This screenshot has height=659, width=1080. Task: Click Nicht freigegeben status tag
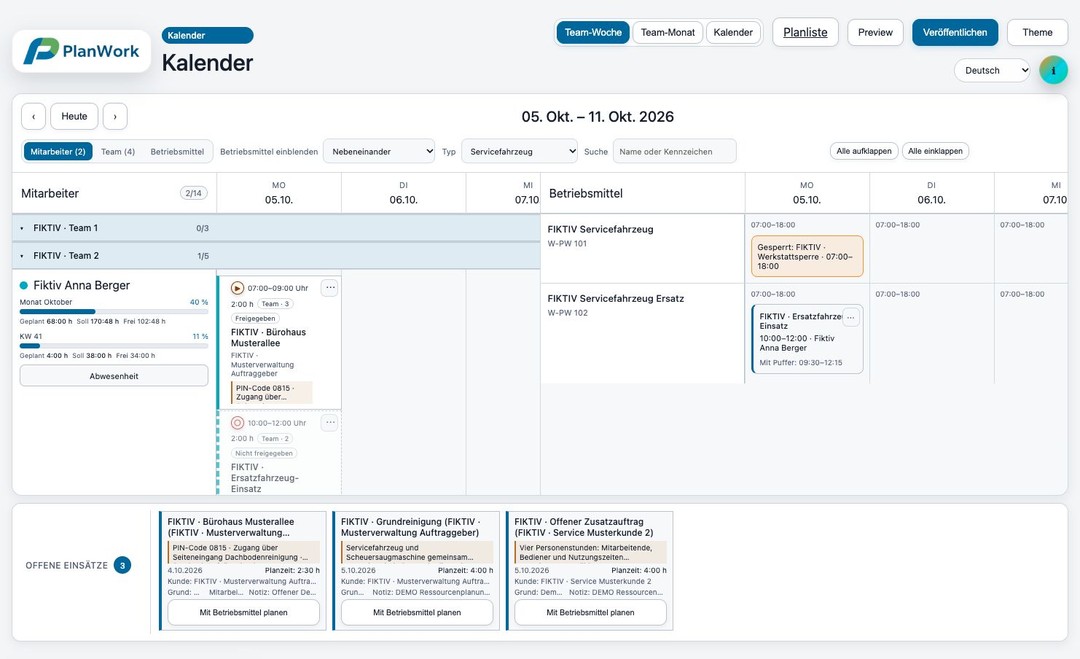(264, 453)
